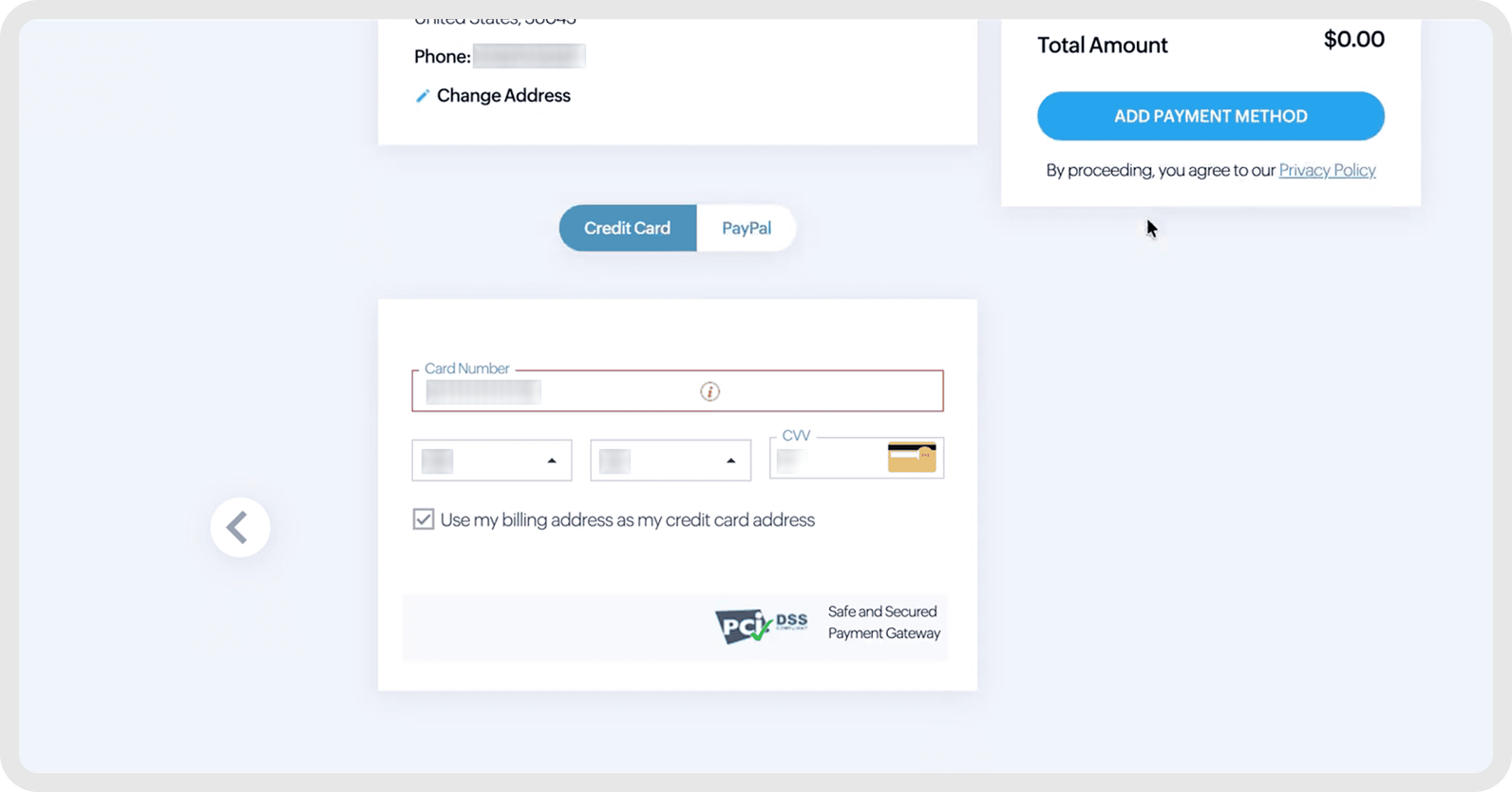Click the blurred phone number value
Screen dimensions: 1512x792
click(529, 57)
